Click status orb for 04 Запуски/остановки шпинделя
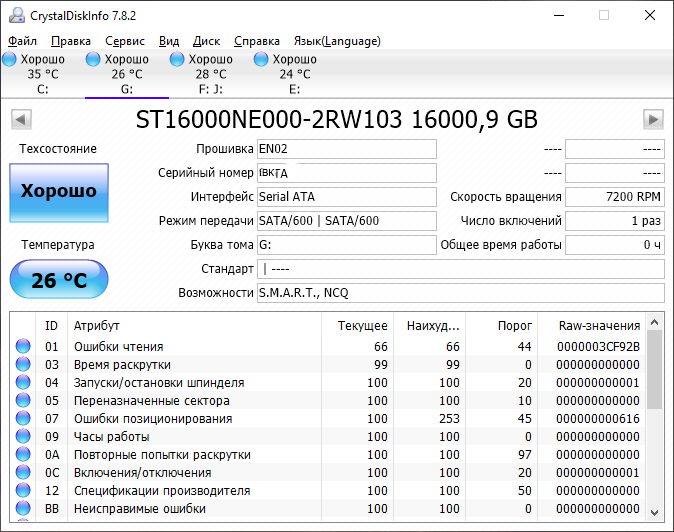This screenshot has width=674, height=532. pyautogui.click(x=23, y=382)
